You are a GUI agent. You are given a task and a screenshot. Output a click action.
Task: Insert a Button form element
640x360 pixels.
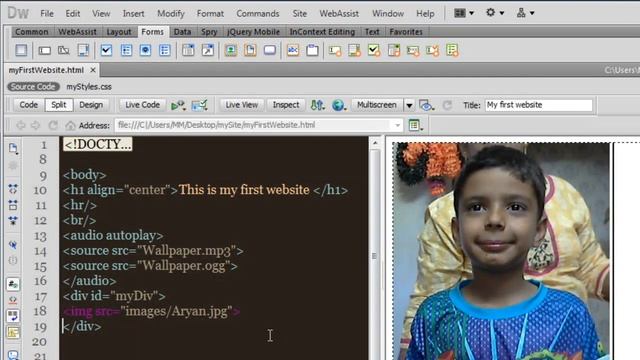pos(270,50)
